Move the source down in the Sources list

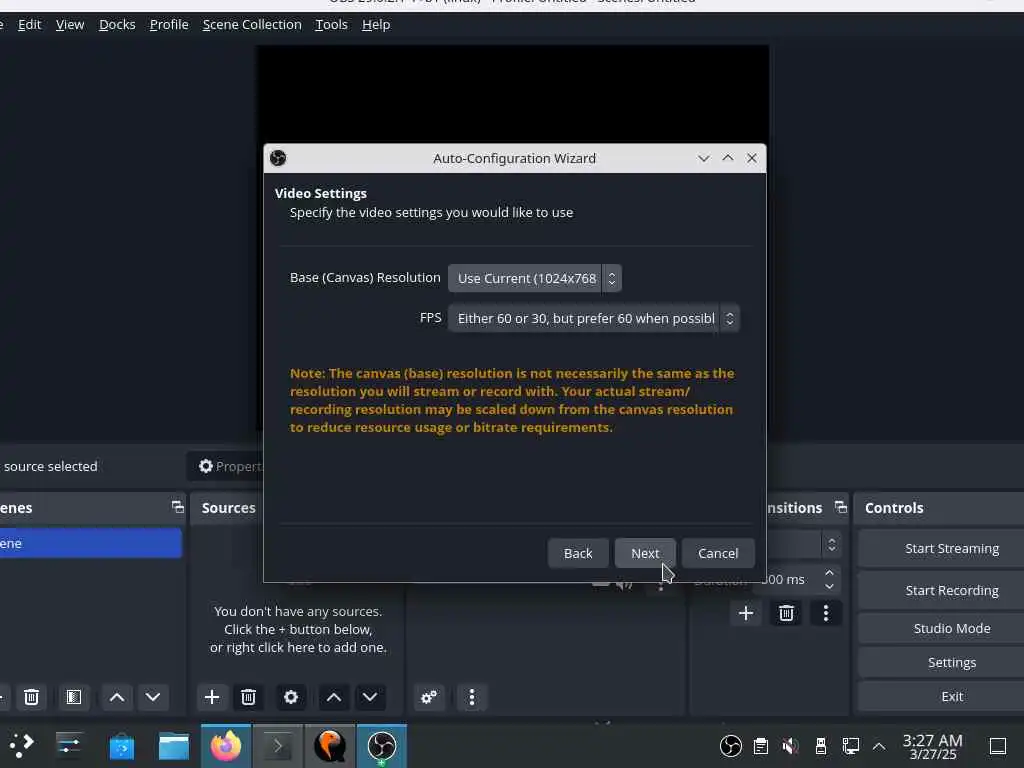[x=370, y=697]
